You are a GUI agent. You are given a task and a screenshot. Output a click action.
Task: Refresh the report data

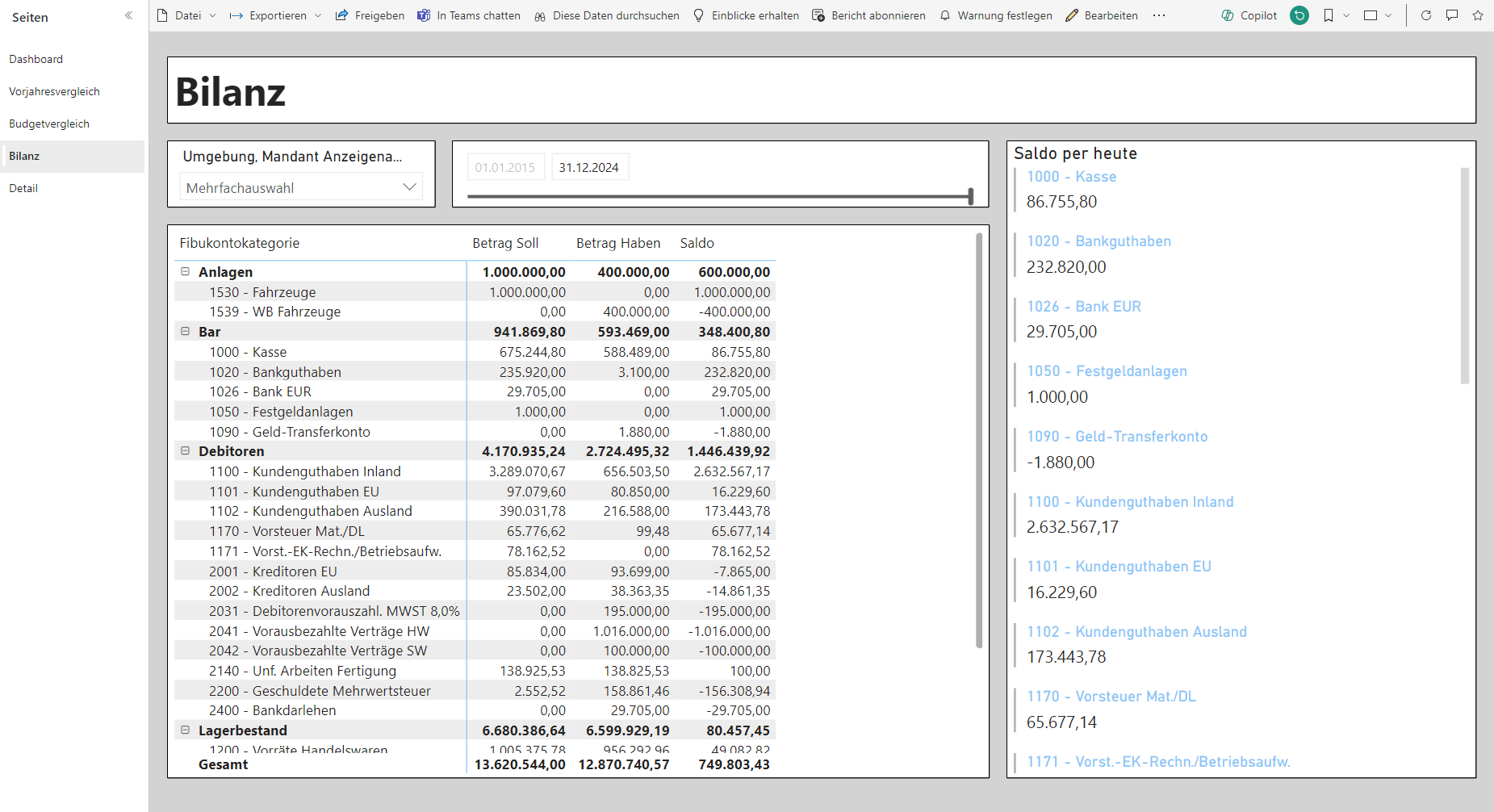pos(1425,15)
